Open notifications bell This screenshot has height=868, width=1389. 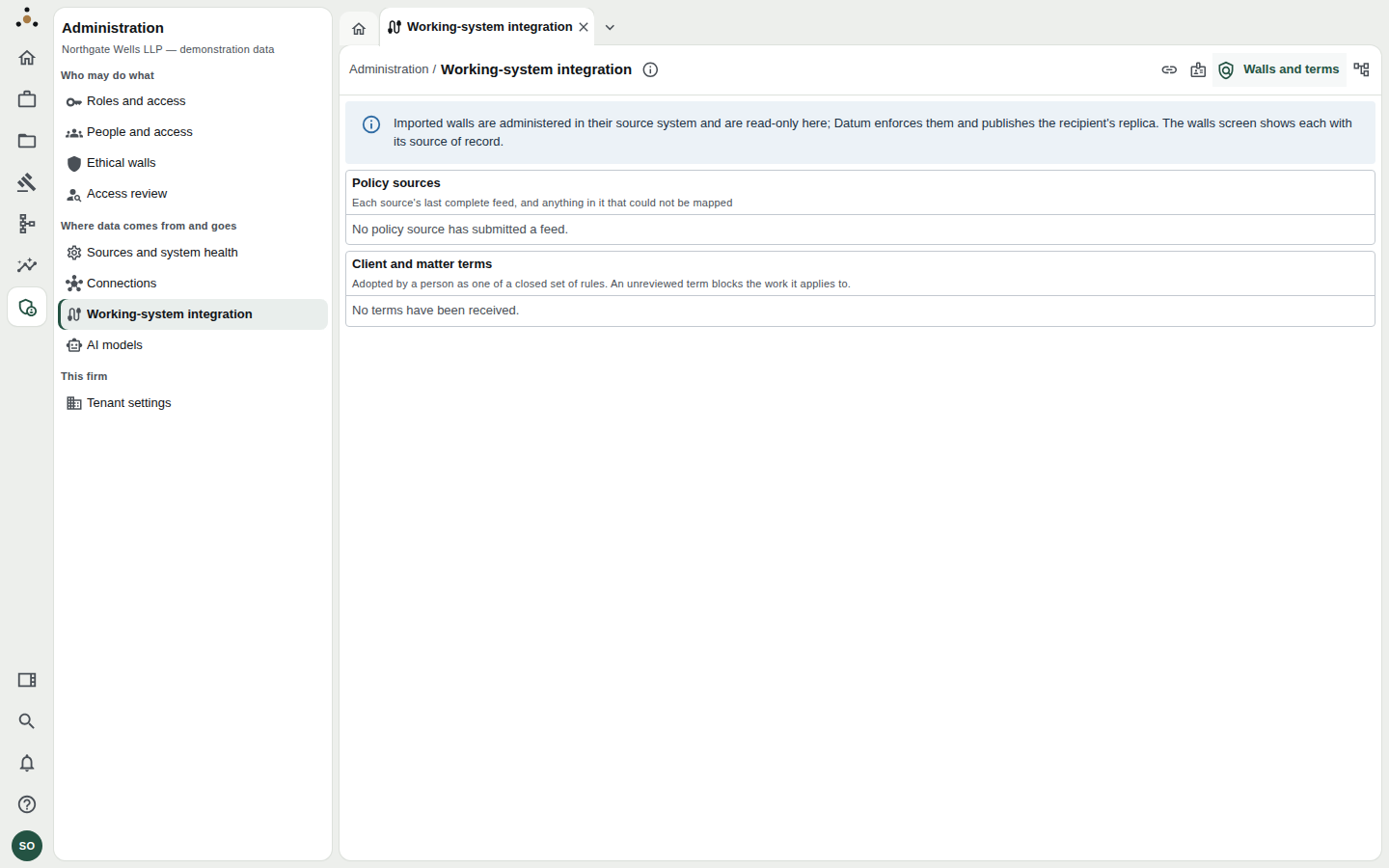pyautogui.click(x=27, y=763)
